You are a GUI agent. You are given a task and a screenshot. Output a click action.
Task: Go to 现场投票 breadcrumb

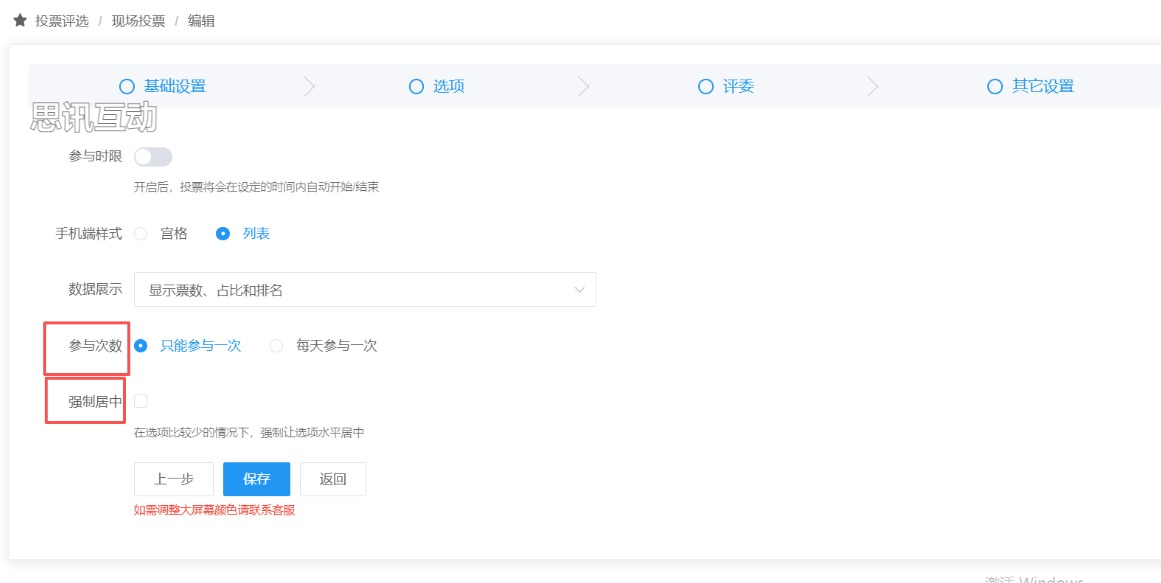pyautogui.click(x=138, y=21)
